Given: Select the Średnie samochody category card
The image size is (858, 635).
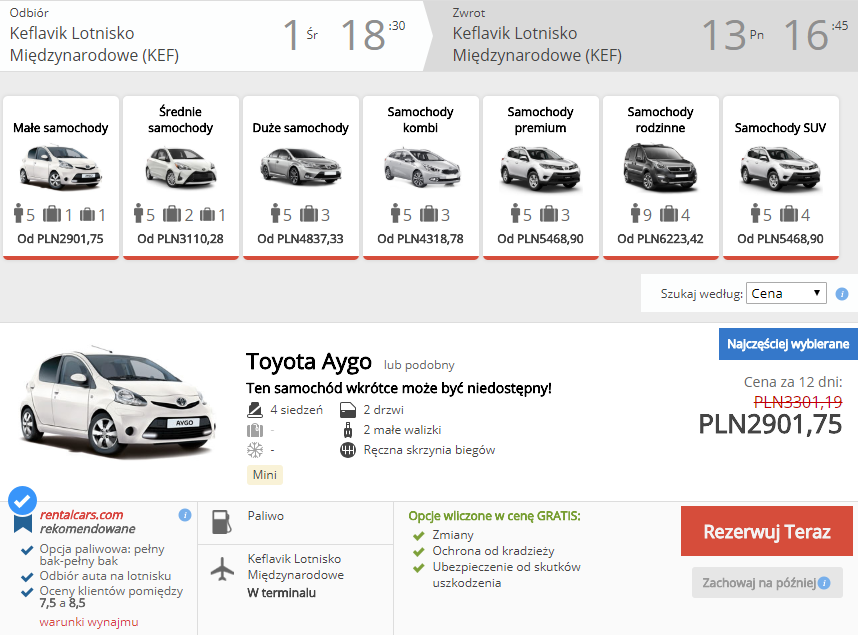Looking at the screenshot, I should (x=181, y=177).
